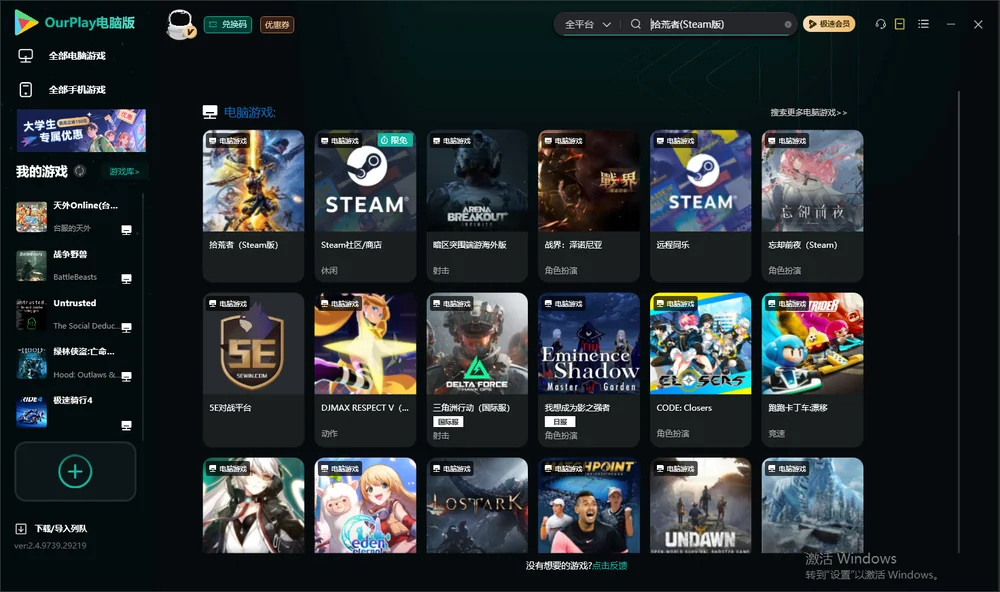
Task: Select the Arena Breakout 暗区突围 card
Action: tap(477, 205)
